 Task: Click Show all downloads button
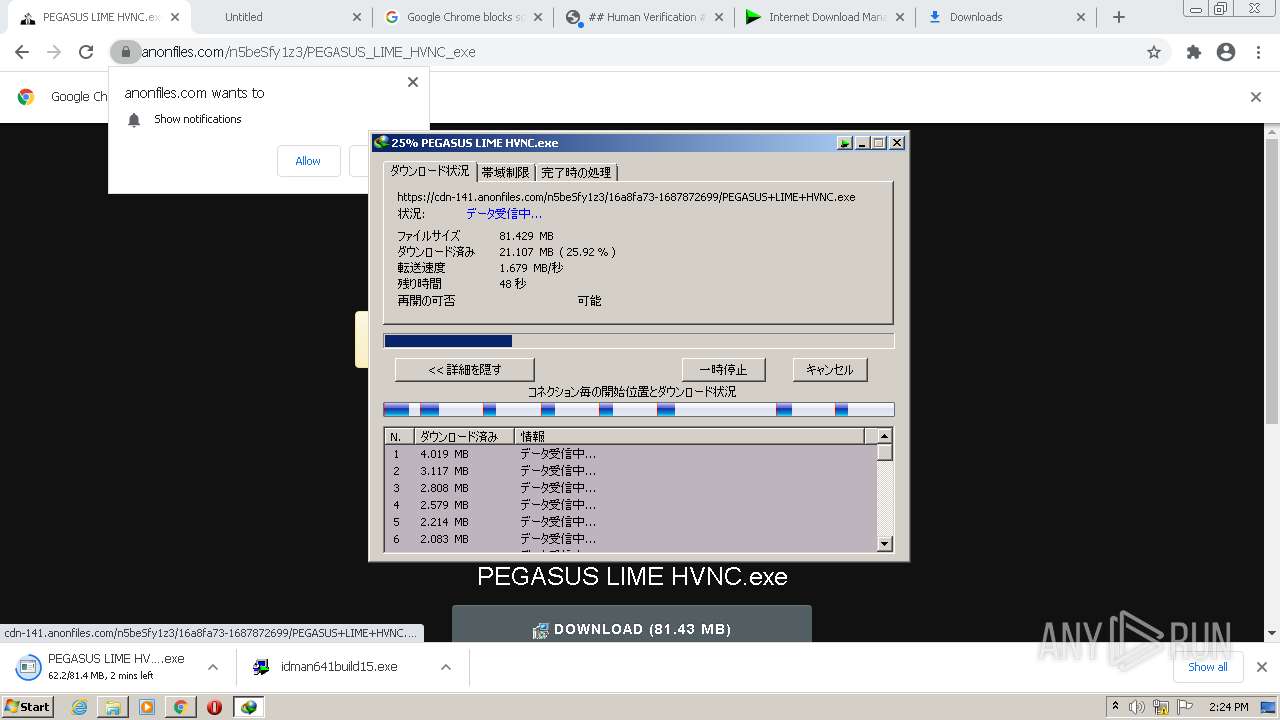point(1208,667)
